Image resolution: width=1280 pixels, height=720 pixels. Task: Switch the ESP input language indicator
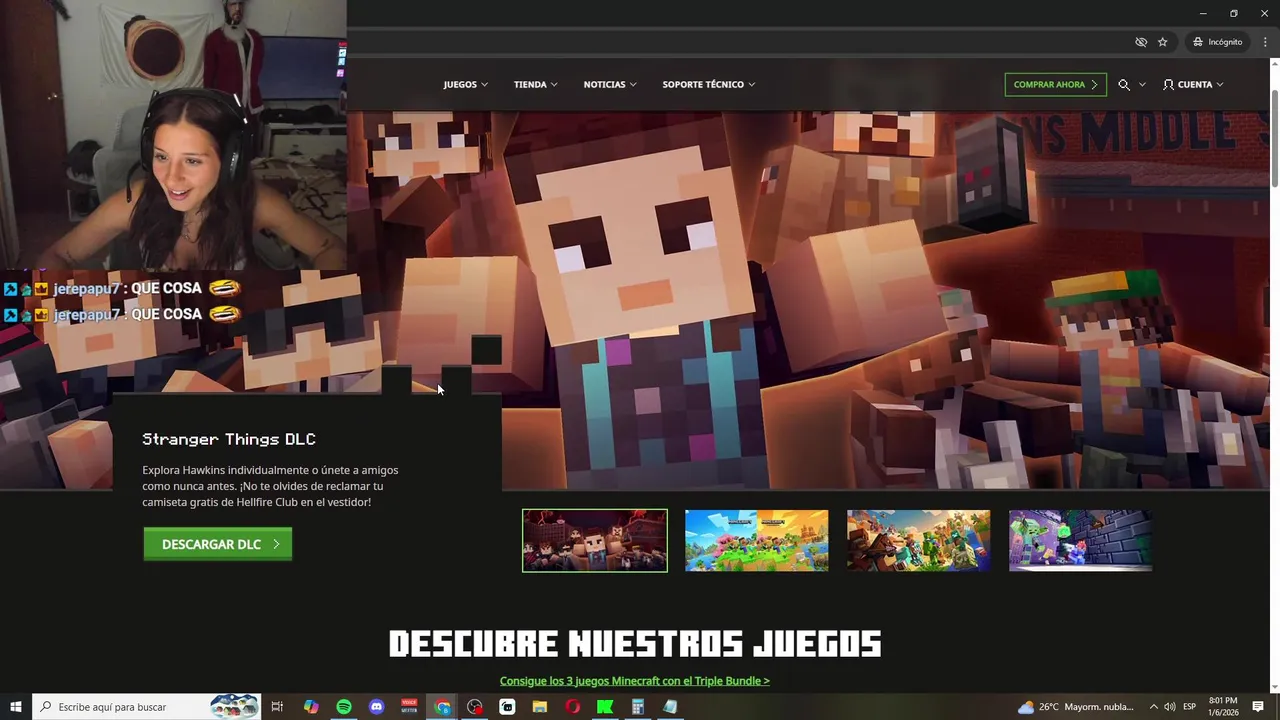pos(1190,707)
